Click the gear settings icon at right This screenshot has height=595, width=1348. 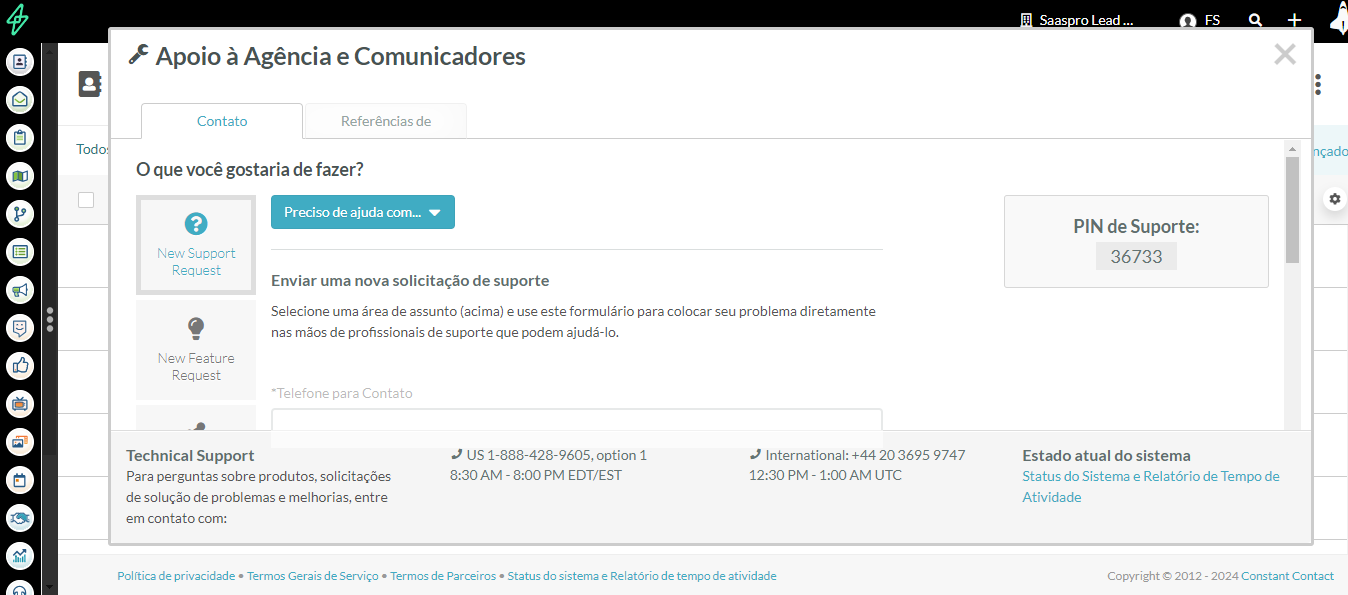[1334, 199]
